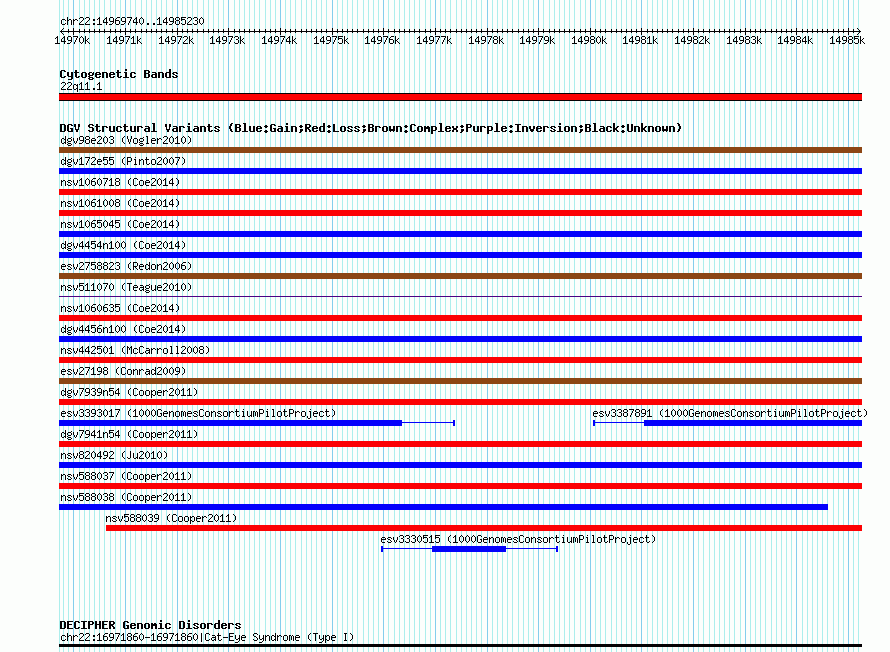Click the thin purple line under nsv511070
Viewport: 890px width, 652px height.
pyautogui.click(x=460, y=296)
